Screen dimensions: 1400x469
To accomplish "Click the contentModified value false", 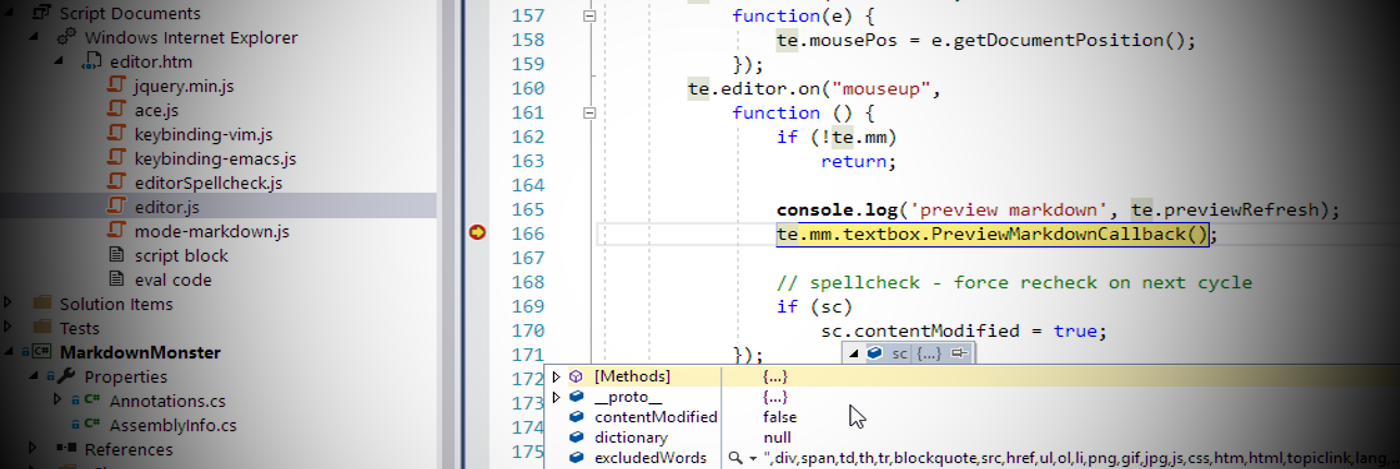I will point(779,417).
